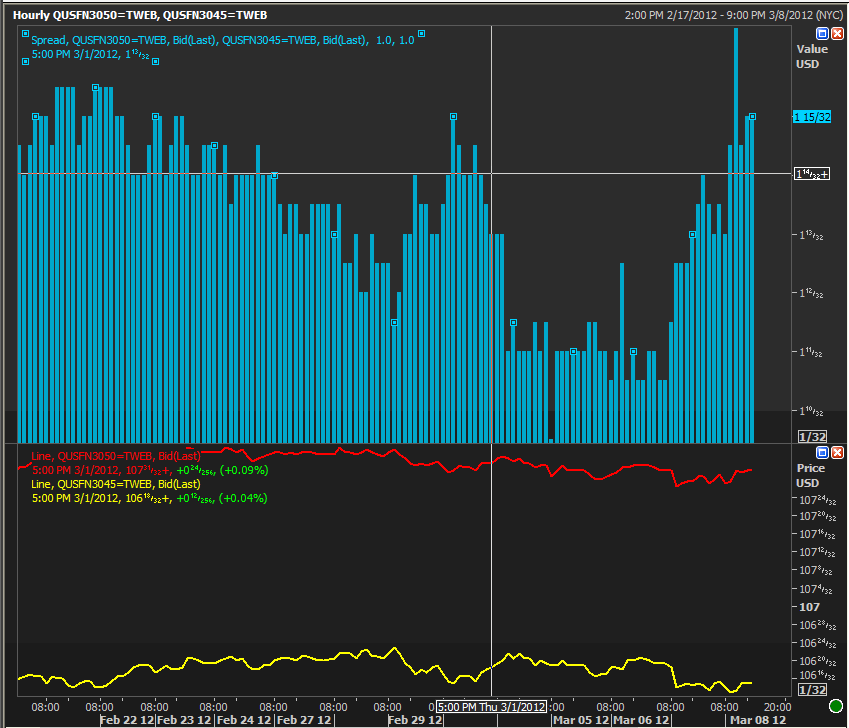849x728 pixels.
Task: Click the crosshair 1 14/32+ axis value box
Action: 811,174
